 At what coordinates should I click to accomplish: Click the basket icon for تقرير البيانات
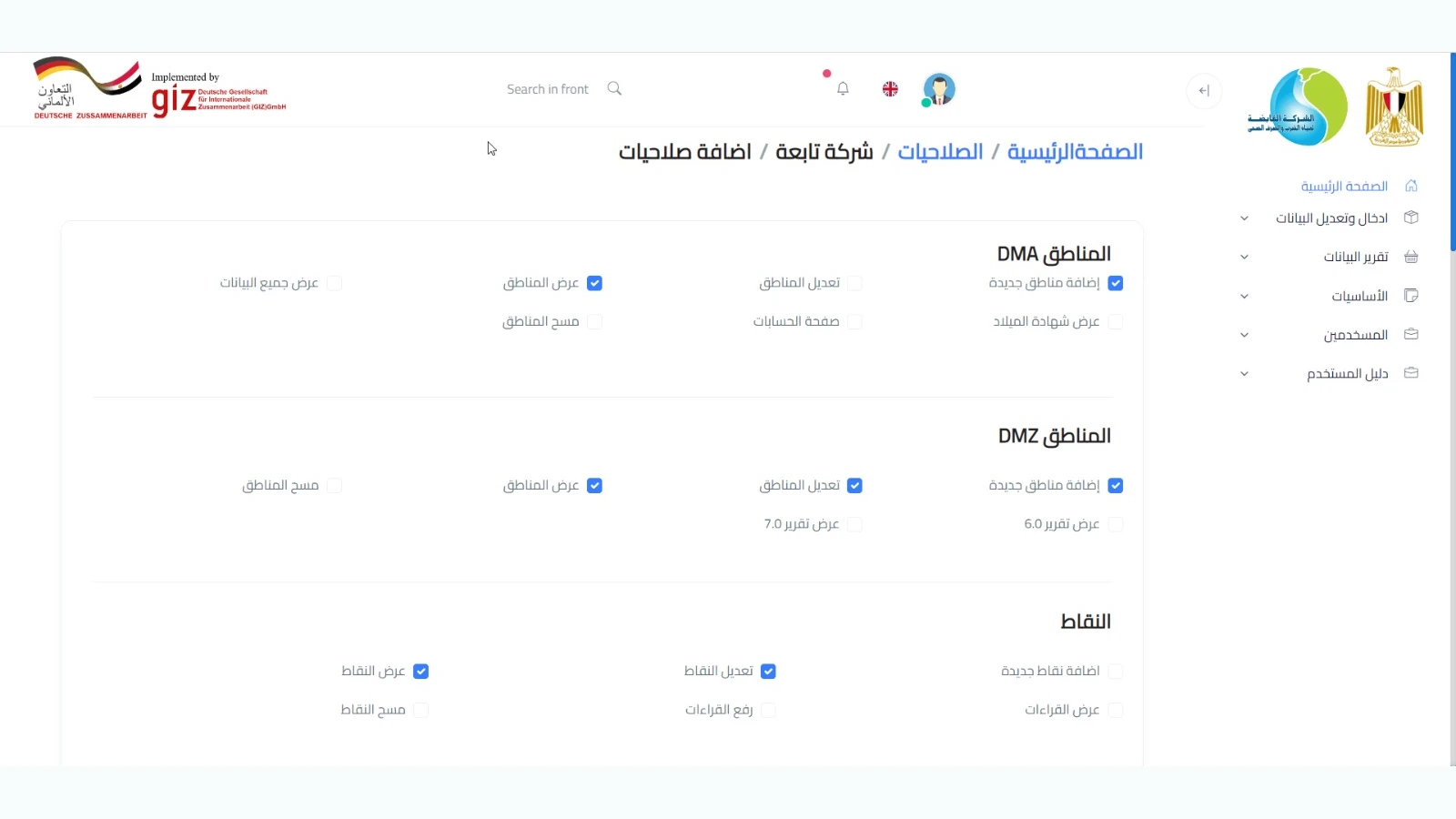(x=1411, y=257)
